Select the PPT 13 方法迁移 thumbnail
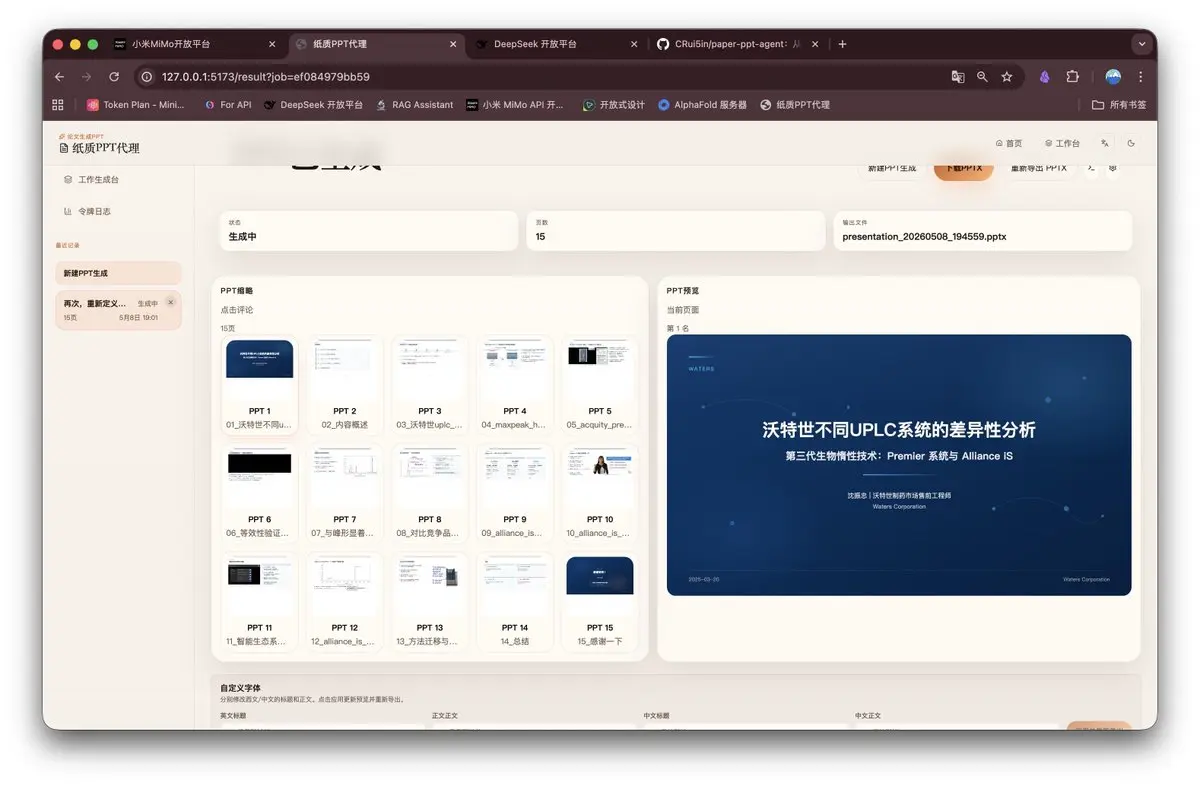The image size is (1200, 786). click(x=430, y=604)
